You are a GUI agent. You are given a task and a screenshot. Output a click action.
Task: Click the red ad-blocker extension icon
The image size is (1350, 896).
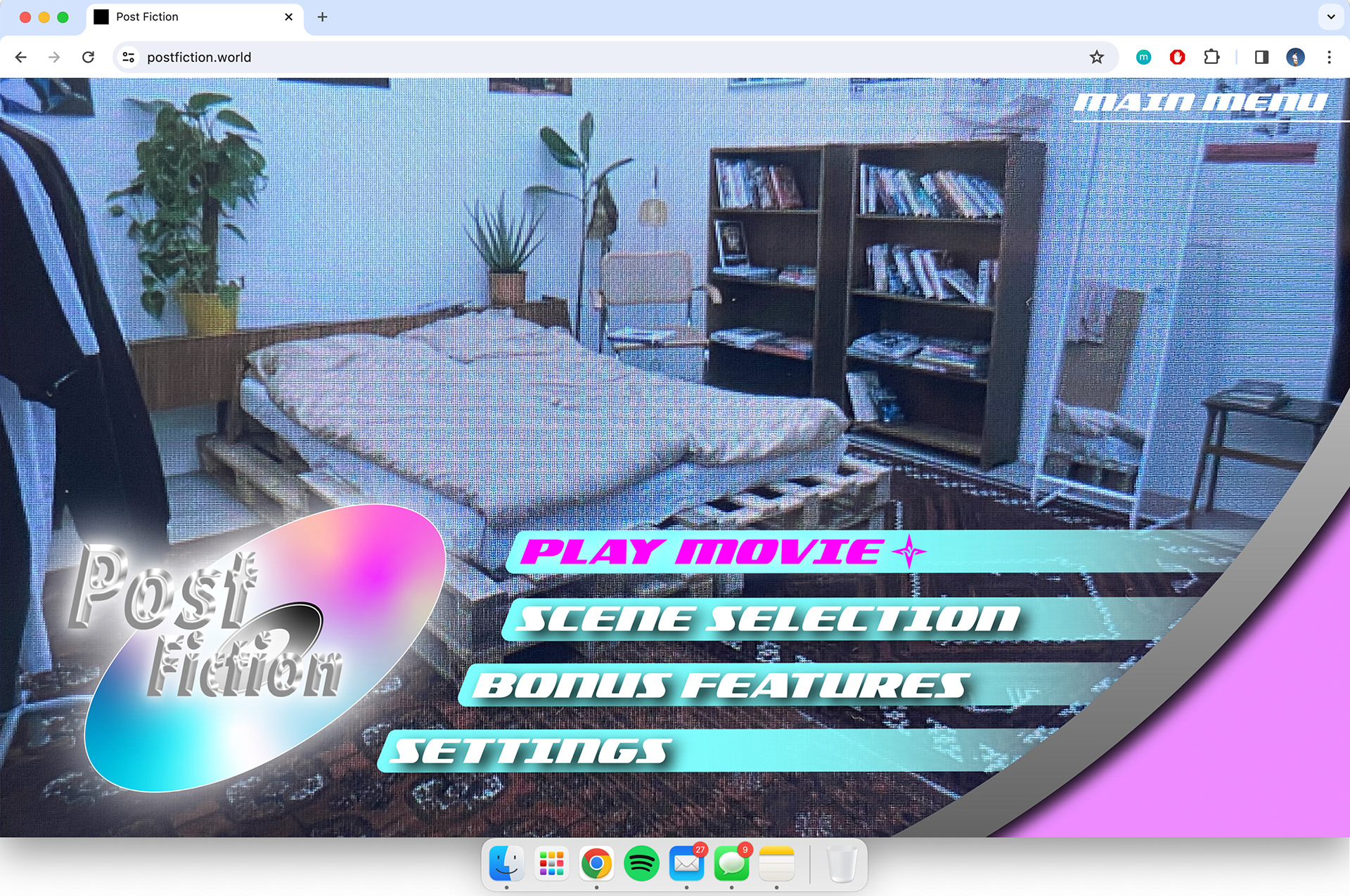point(1177,57)
